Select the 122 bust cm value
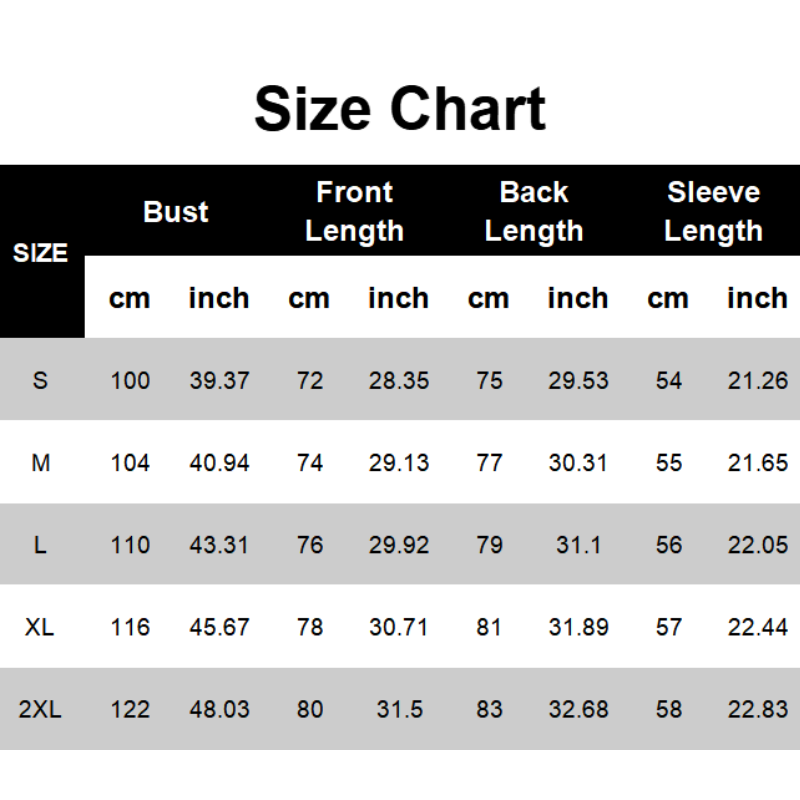 (x=130, y=709)
